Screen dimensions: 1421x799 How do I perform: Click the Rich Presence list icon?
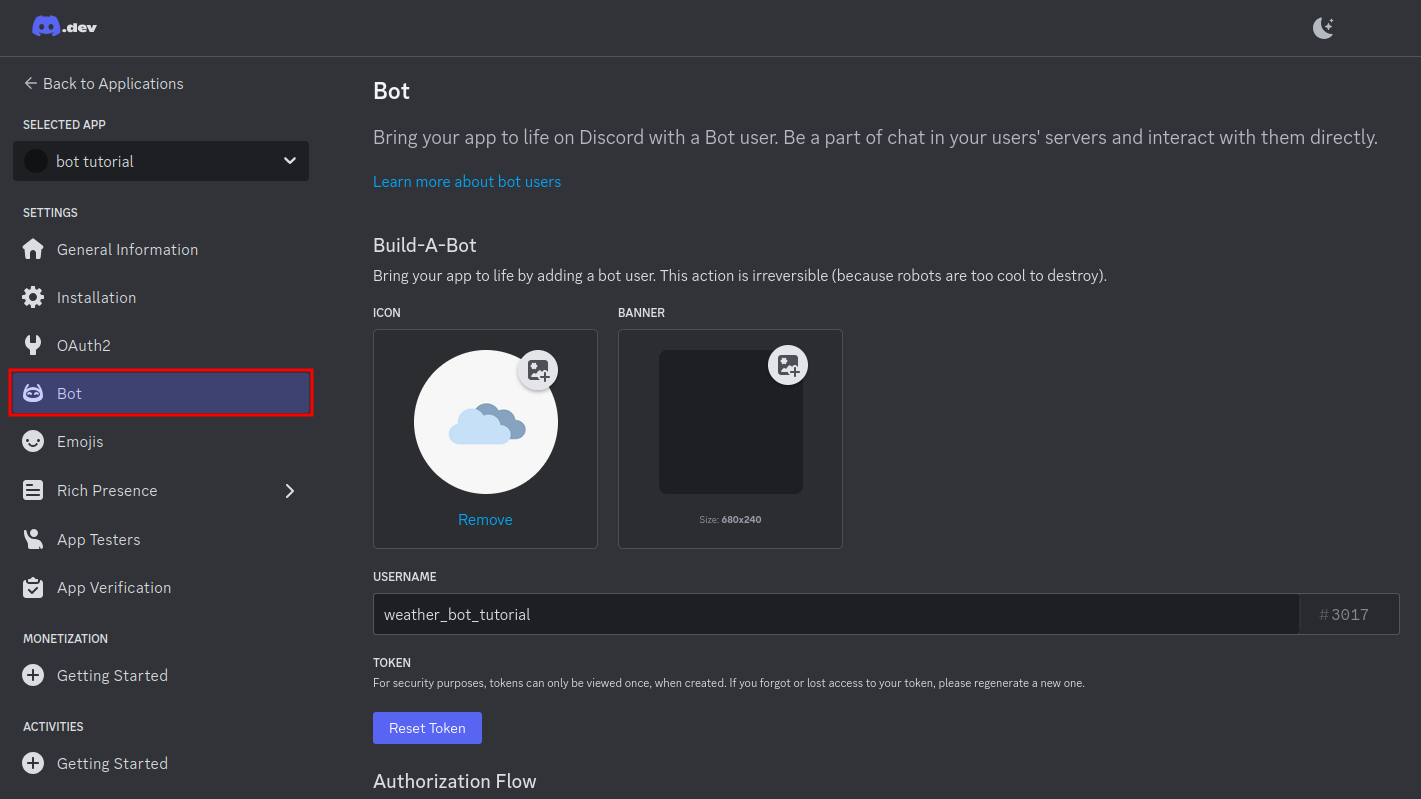click(x=33, y=490)
